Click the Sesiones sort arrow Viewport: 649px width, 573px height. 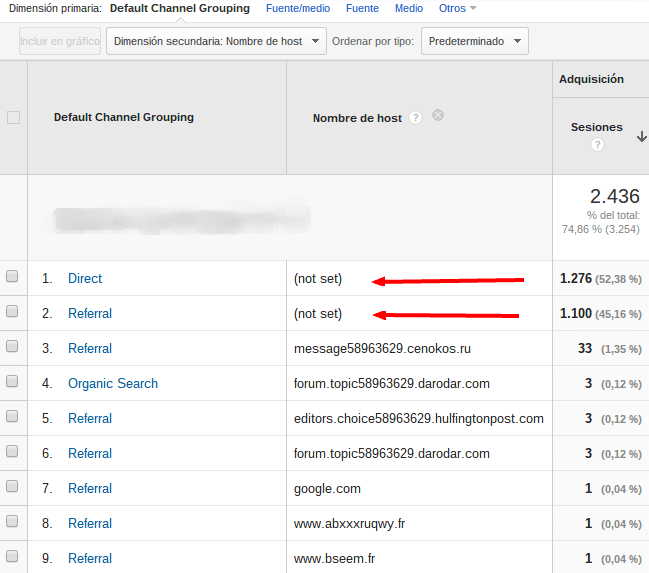tap(642, 137)
